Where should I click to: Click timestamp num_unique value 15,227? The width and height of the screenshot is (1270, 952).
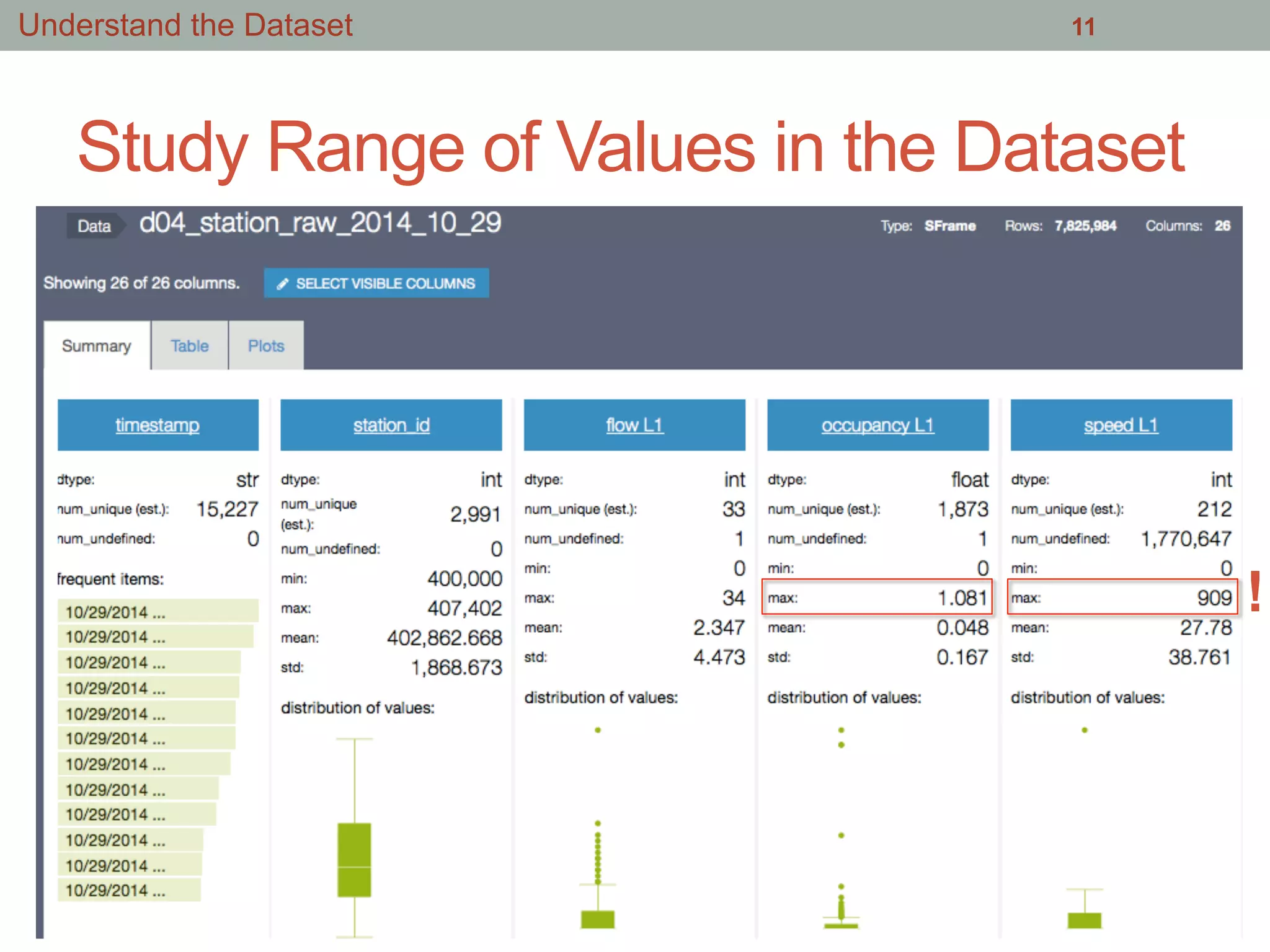[x=227, y=509]
